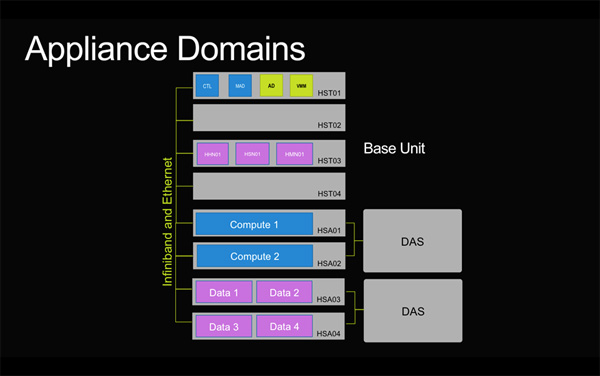Click the Data 4 box

click(x=284, y=326)
